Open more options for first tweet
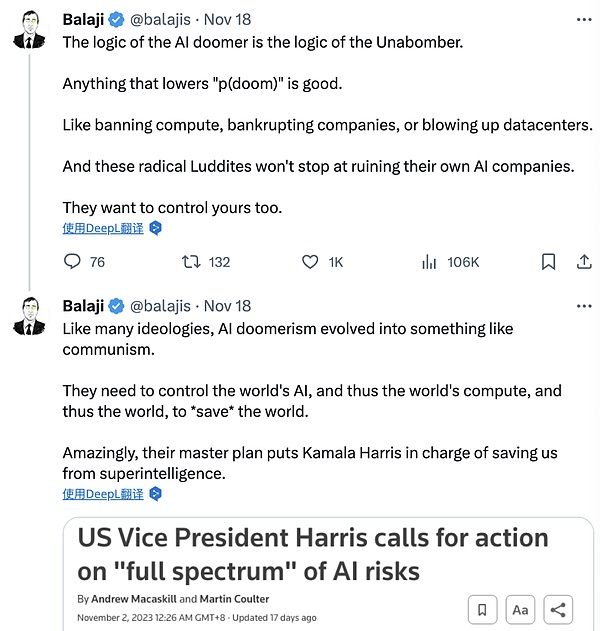The image size is (600, 631). 583,18
